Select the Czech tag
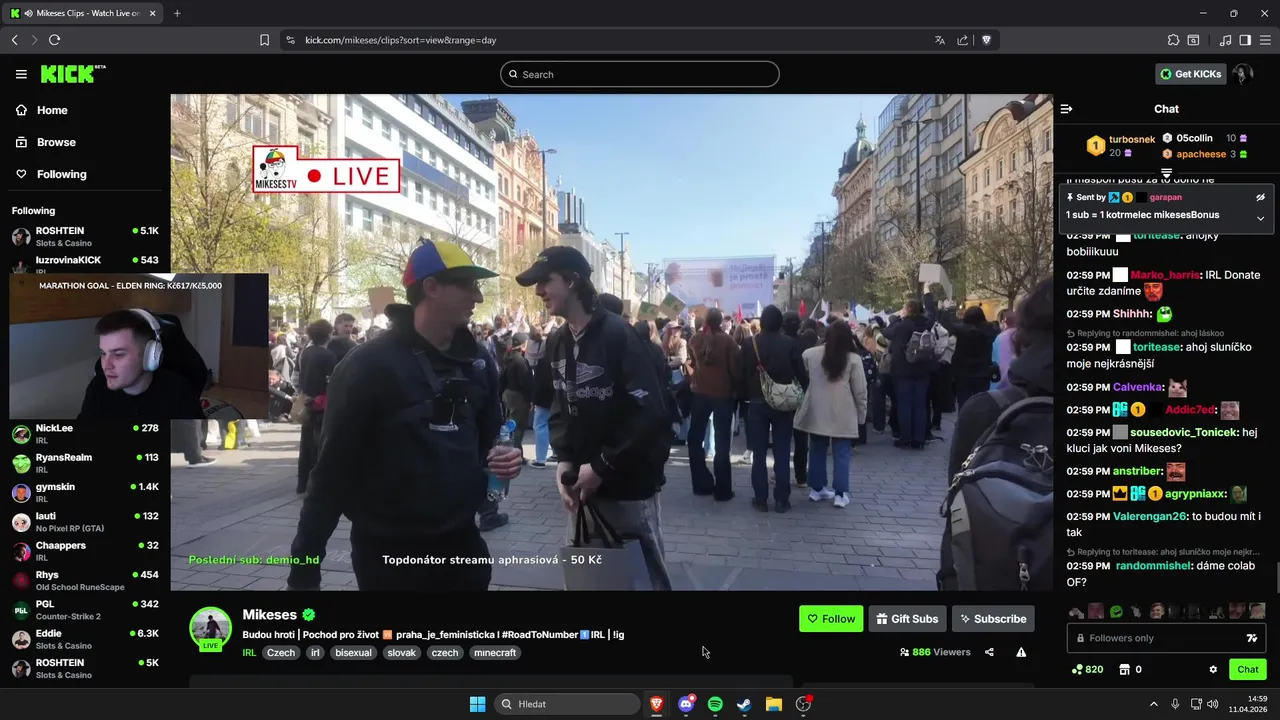The height and width of the screenshot is (720, 1280). (281, 653)
